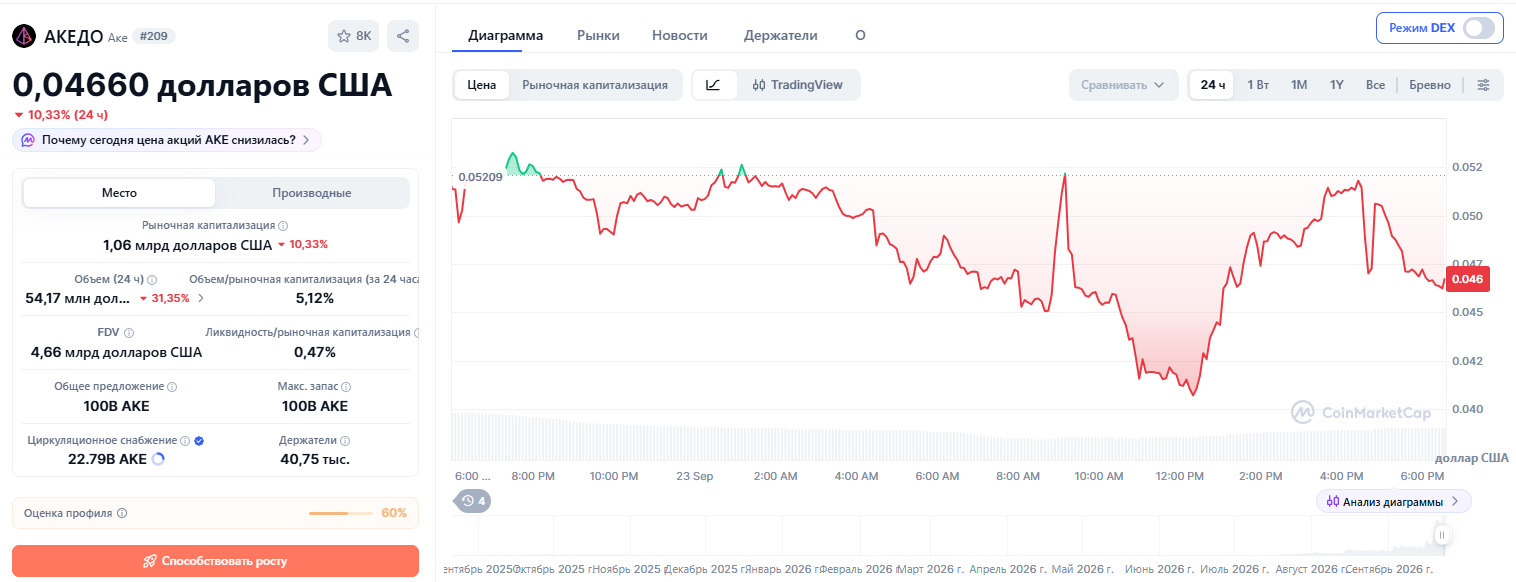Click info icon beside Держатели
The height and width of the screenshot is (582, 1516).
[x=346, y=440]
